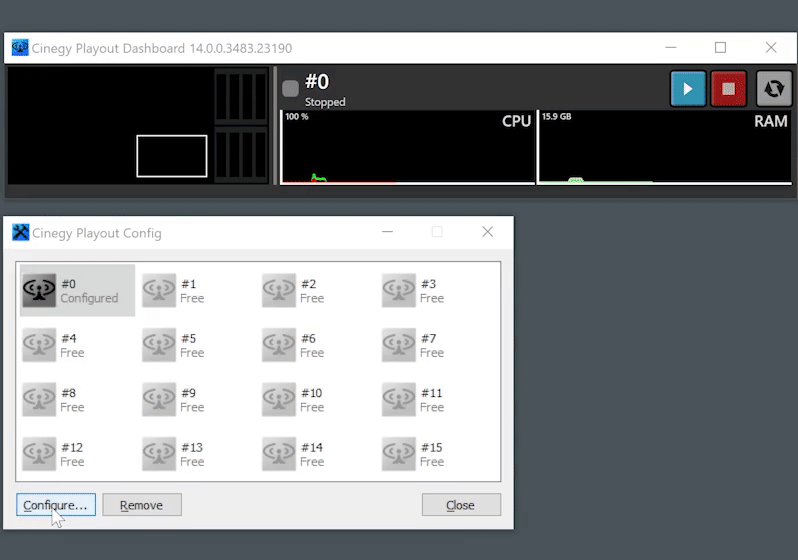Screen dimensions: 798x560
Task: Select engine slot #13 icon
Action: pos(159,454)
